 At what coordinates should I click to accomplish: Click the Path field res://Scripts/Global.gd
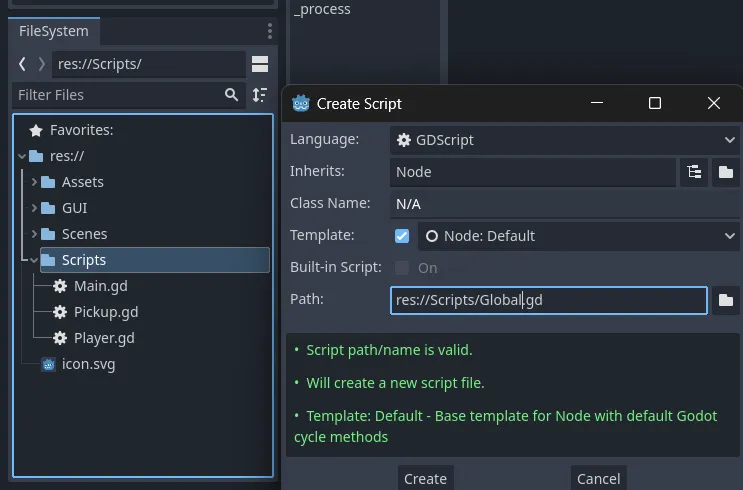point(549,300)
